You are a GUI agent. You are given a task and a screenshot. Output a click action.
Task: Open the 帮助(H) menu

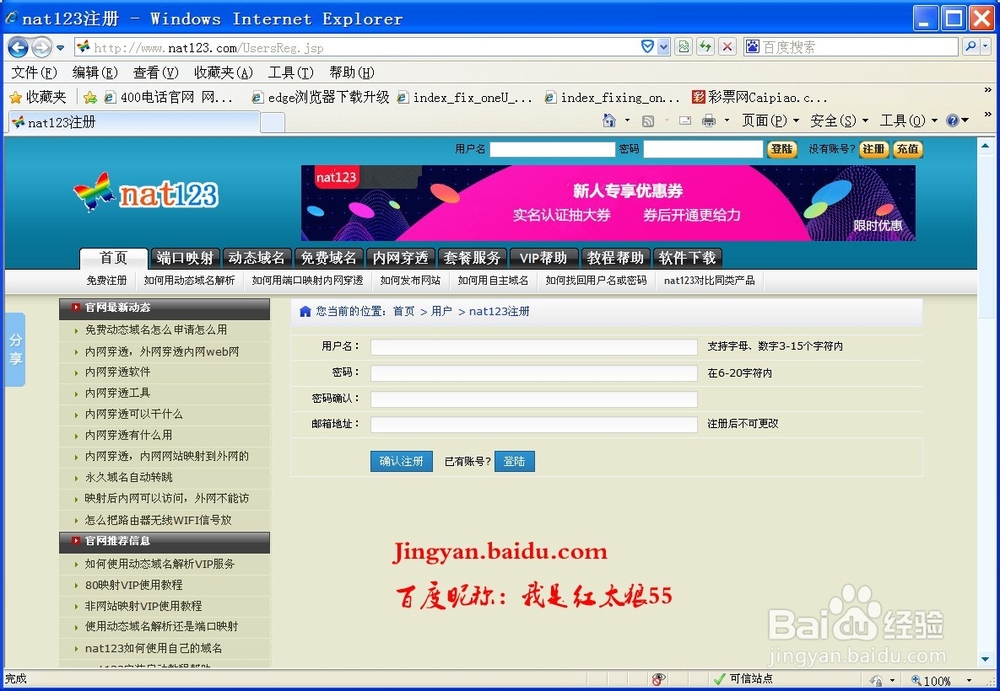tap(352, 73)
